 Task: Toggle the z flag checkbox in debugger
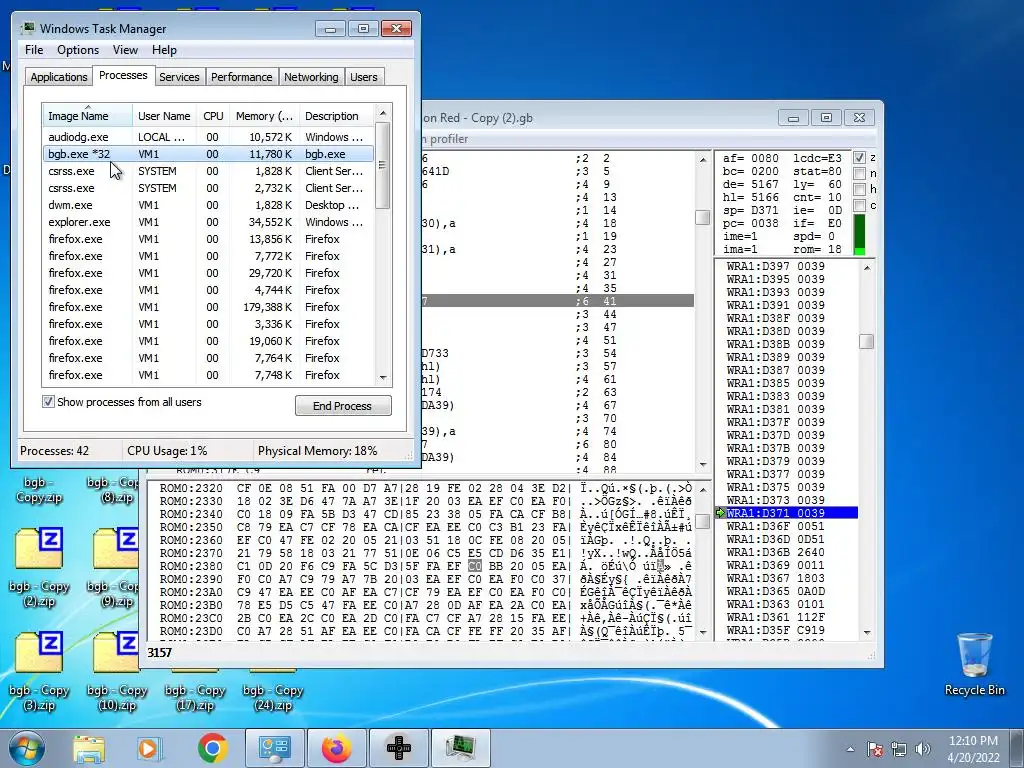click(859, 157)
